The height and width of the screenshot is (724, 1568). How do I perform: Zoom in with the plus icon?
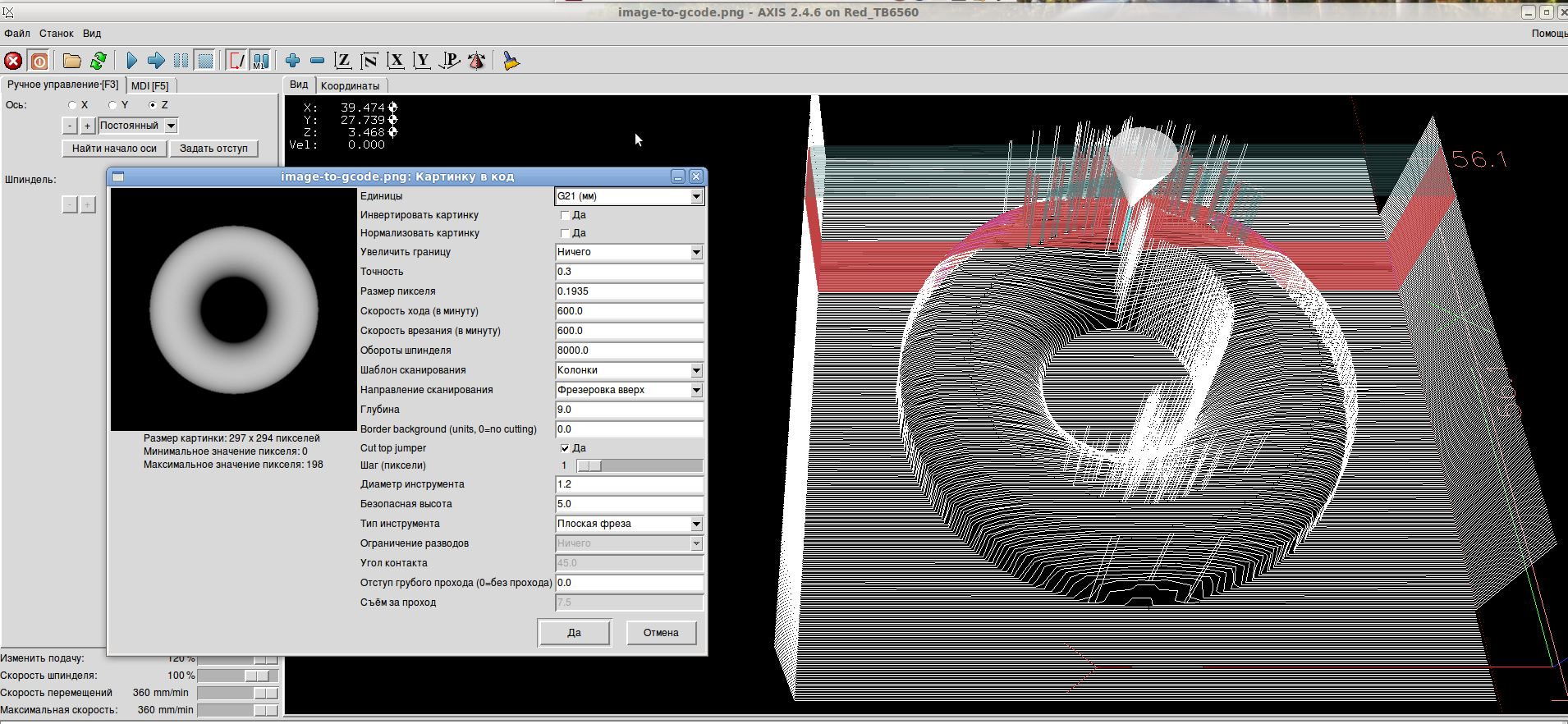(x=292, y=61)
